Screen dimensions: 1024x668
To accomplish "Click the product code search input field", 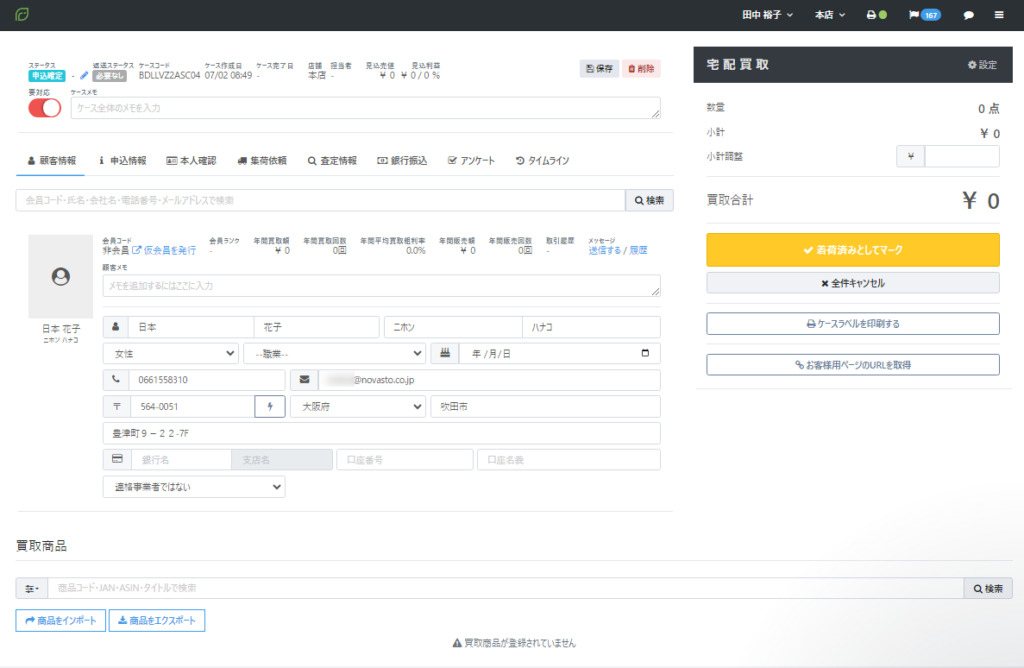I will tap(506, 588).
